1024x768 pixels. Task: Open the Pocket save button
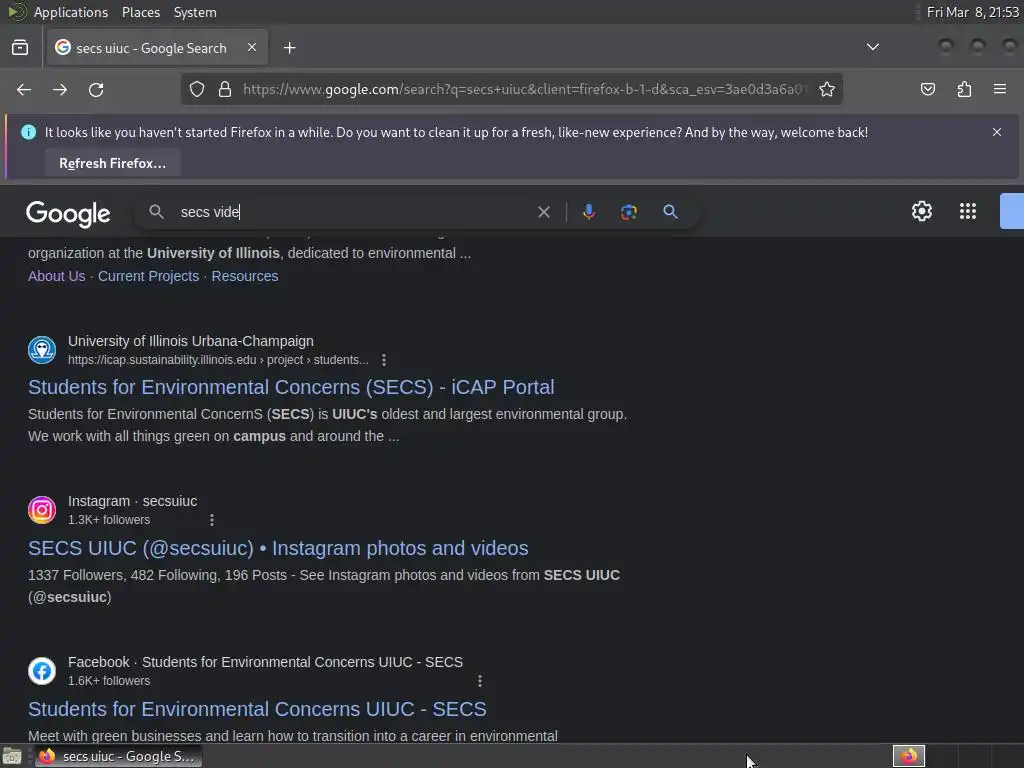click(x=927, y=89)
